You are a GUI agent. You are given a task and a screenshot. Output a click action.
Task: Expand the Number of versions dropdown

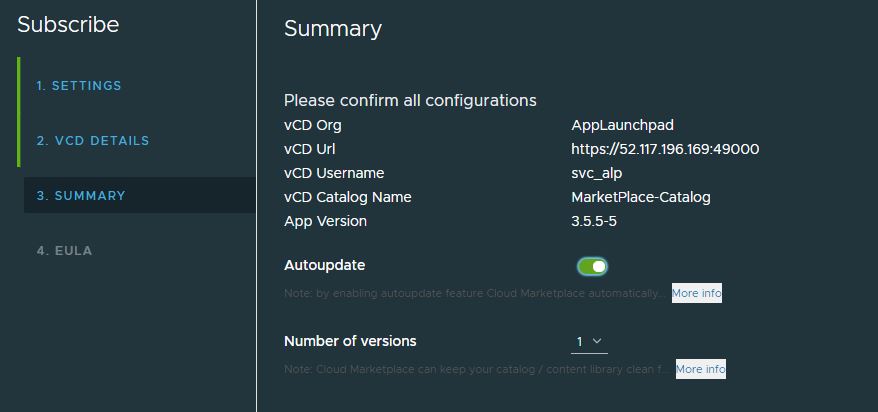tap(589, 342)
